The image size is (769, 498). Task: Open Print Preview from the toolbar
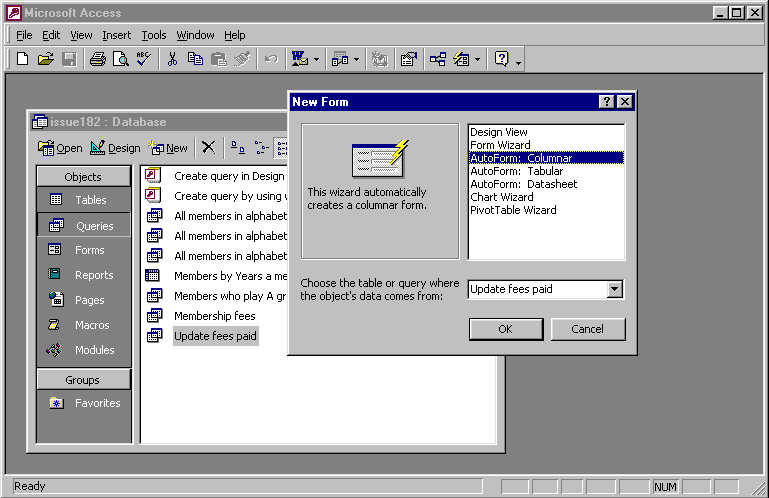(121, 59)
